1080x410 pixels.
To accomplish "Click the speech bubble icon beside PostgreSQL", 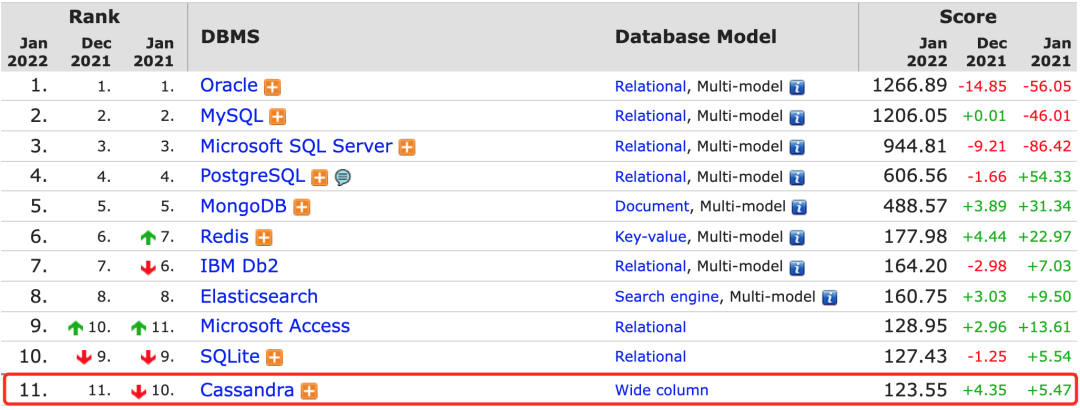I will [343, 177].
